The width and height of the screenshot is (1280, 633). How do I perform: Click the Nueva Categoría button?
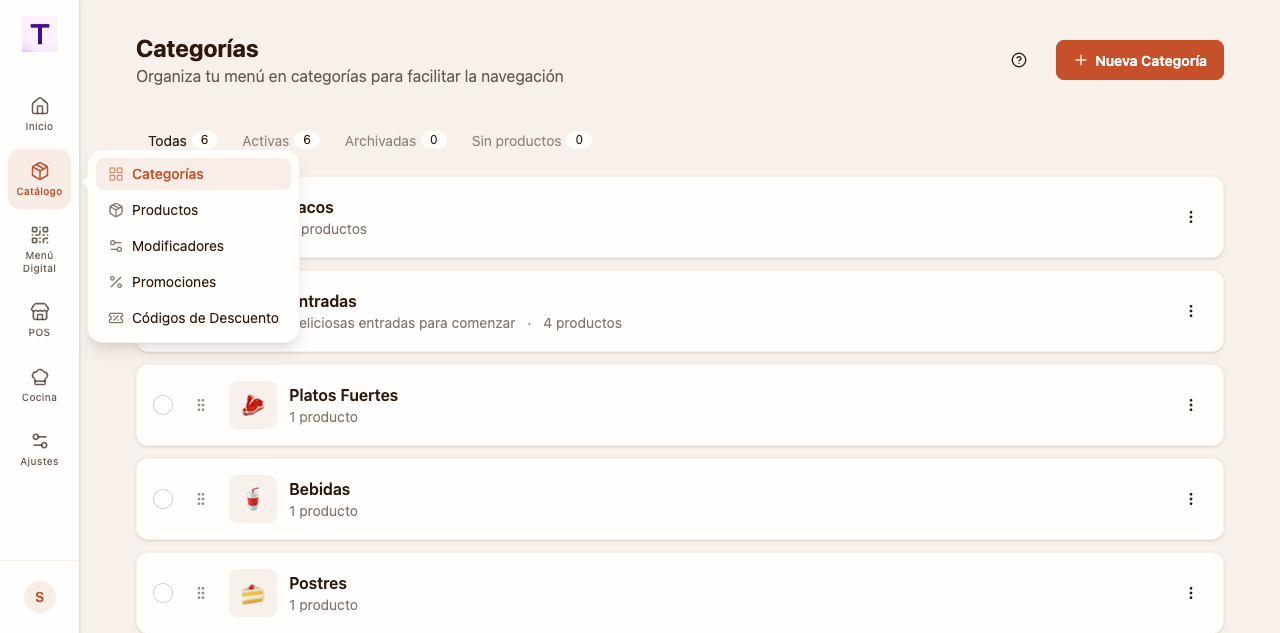(x=1140, y=60)
